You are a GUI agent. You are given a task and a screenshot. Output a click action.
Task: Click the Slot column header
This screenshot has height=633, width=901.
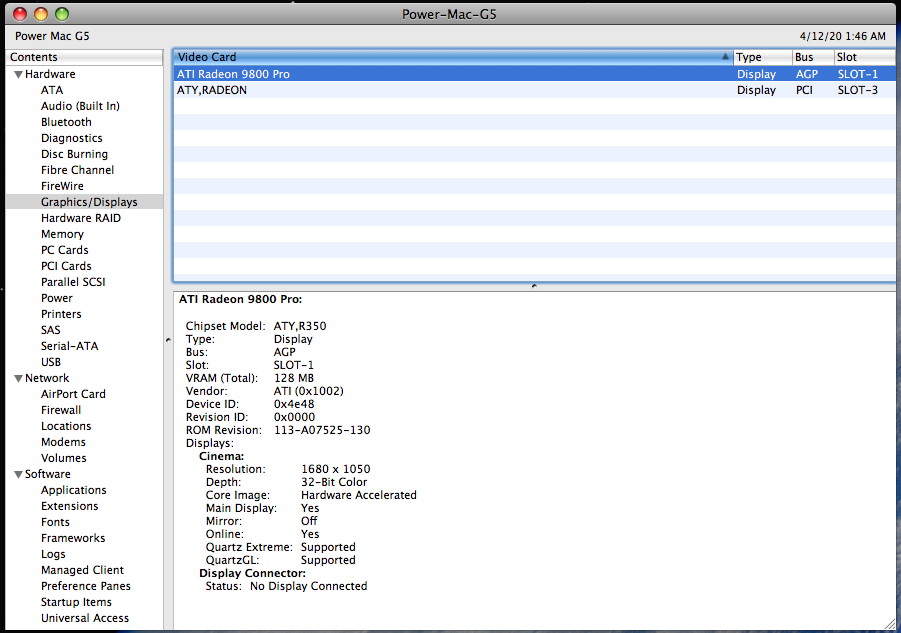coord(864,57)
